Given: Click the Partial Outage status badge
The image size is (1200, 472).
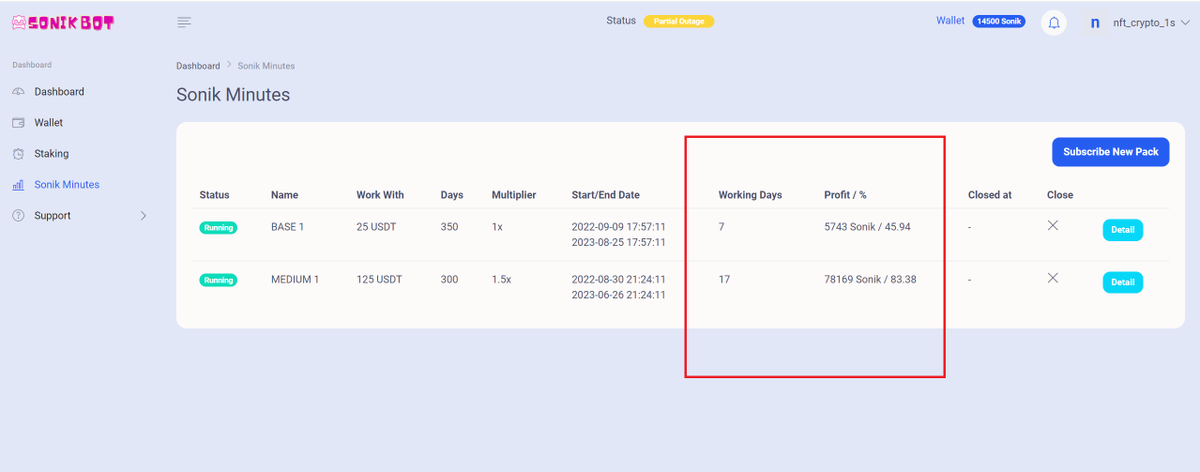Looking at the screenshot, I should [x=679, y=21].
